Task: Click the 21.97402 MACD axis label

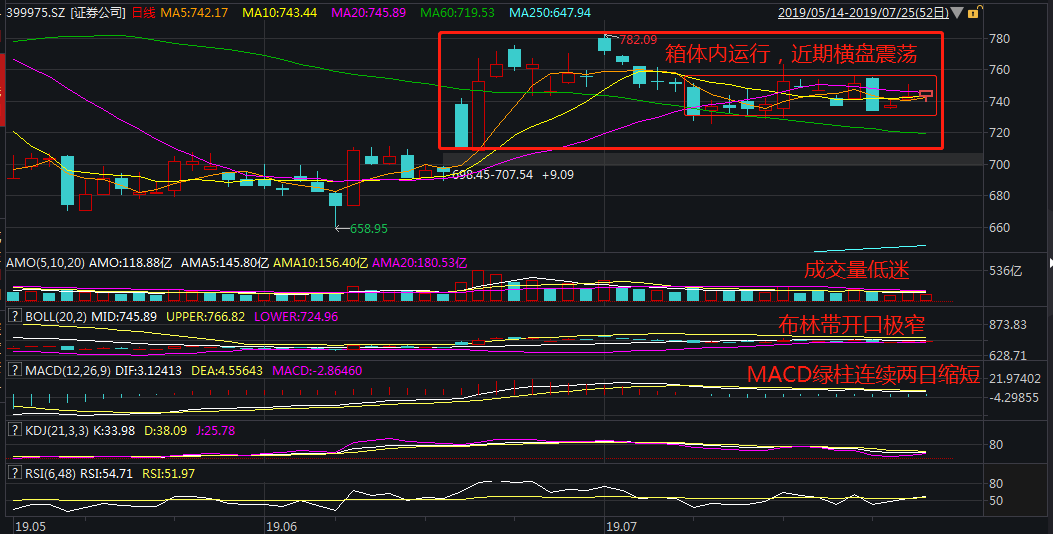Action: click(1015, 380)
